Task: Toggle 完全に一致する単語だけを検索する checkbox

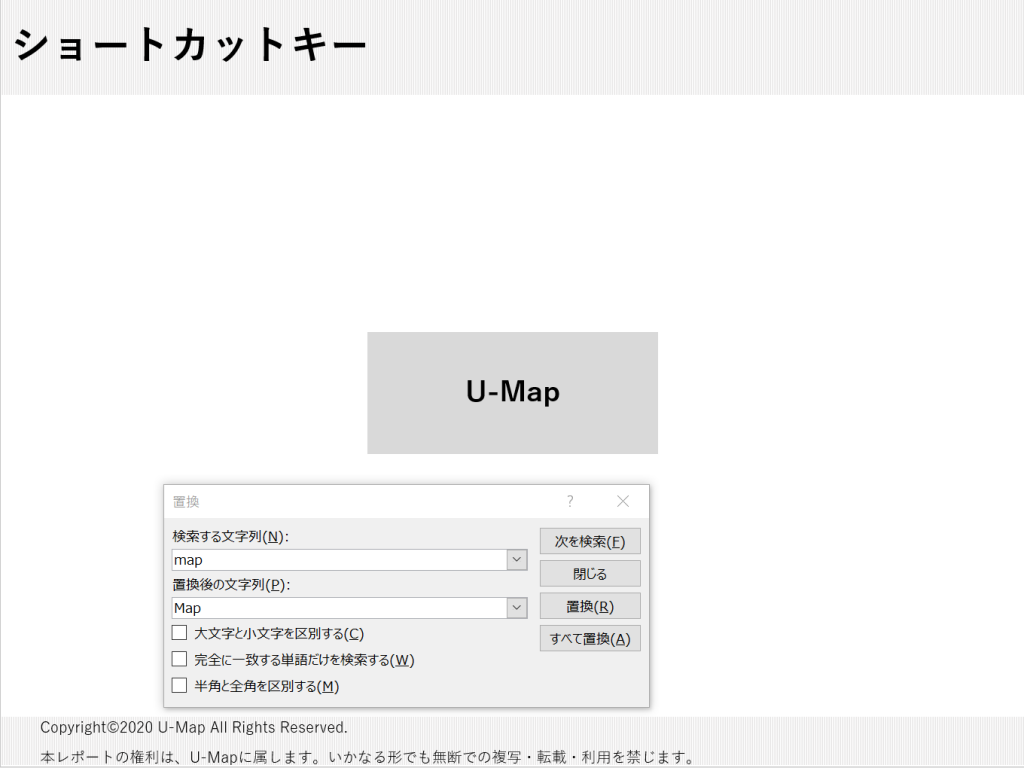Action: (180, 659)
